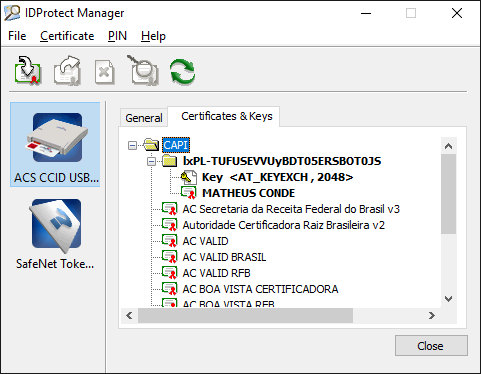The height and width of the screenshot is (374, 481).
Task: Open the Certificate menu
Action: pos(67,36)
